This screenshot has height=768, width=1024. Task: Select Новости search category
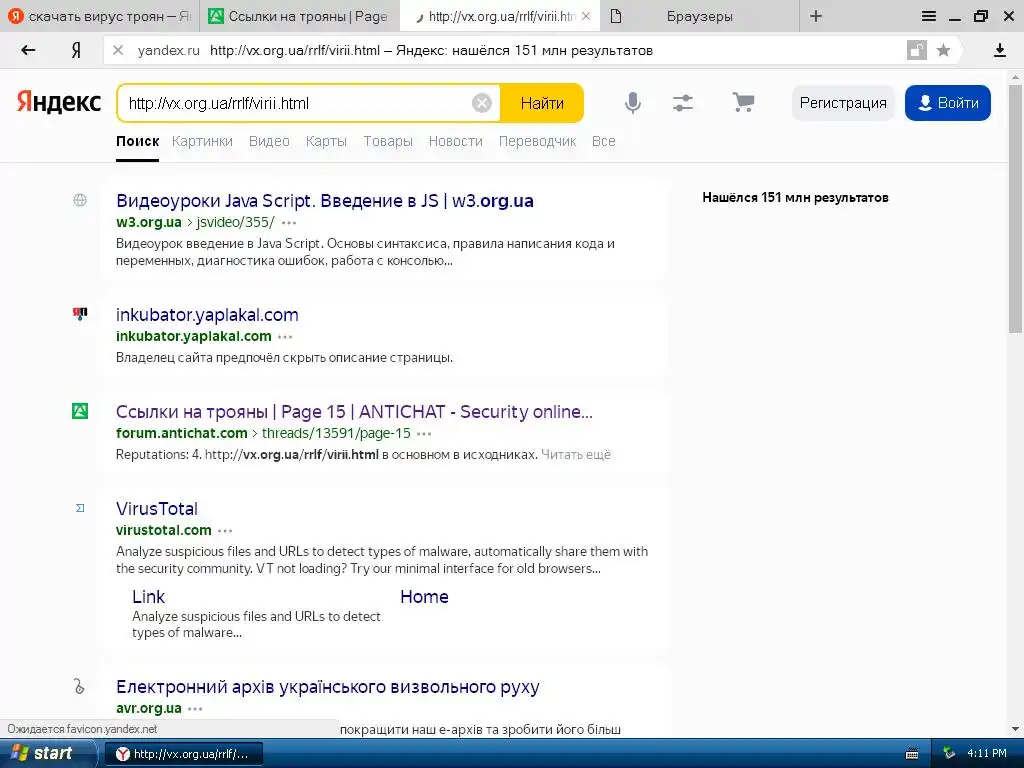click(x=456, y=141)
